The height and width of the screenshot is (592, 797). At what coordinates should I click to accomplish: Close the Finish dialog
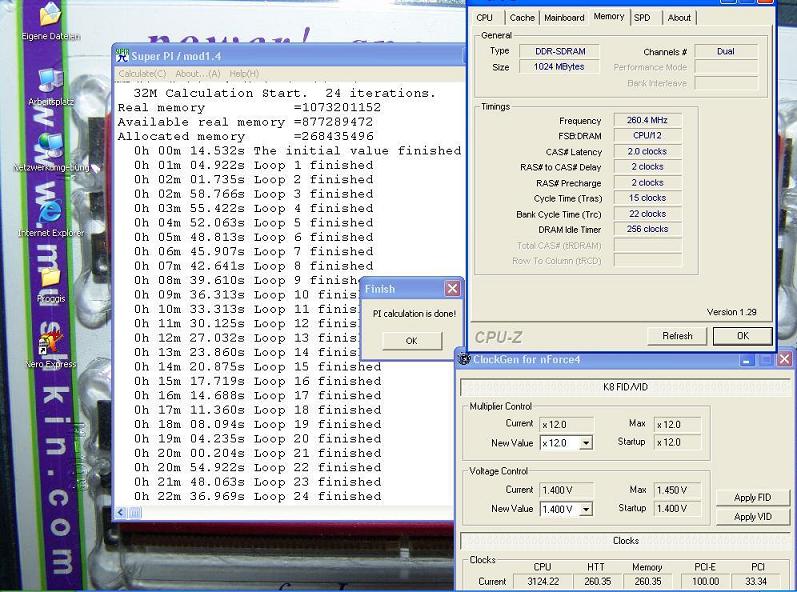pos(452,289)
